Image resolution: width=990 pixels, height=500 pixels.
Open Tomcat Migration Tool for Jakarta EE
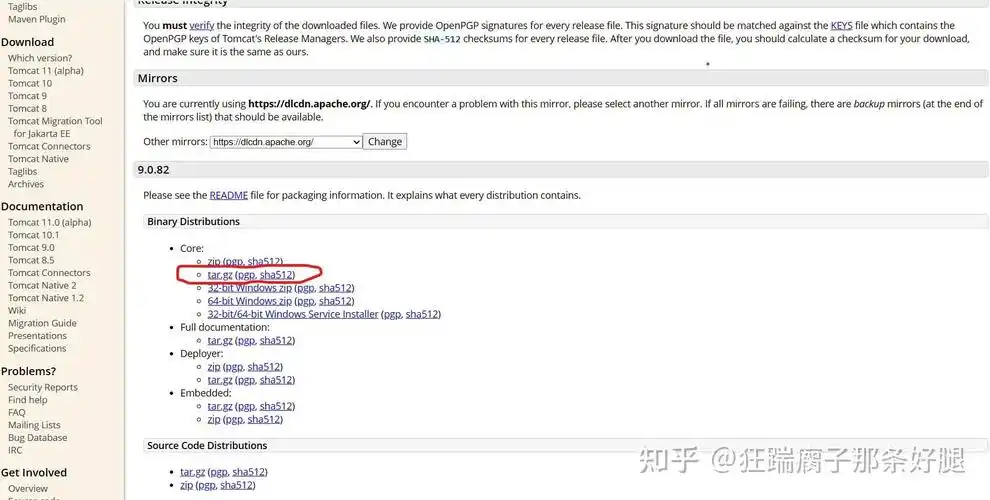[55, 128]
